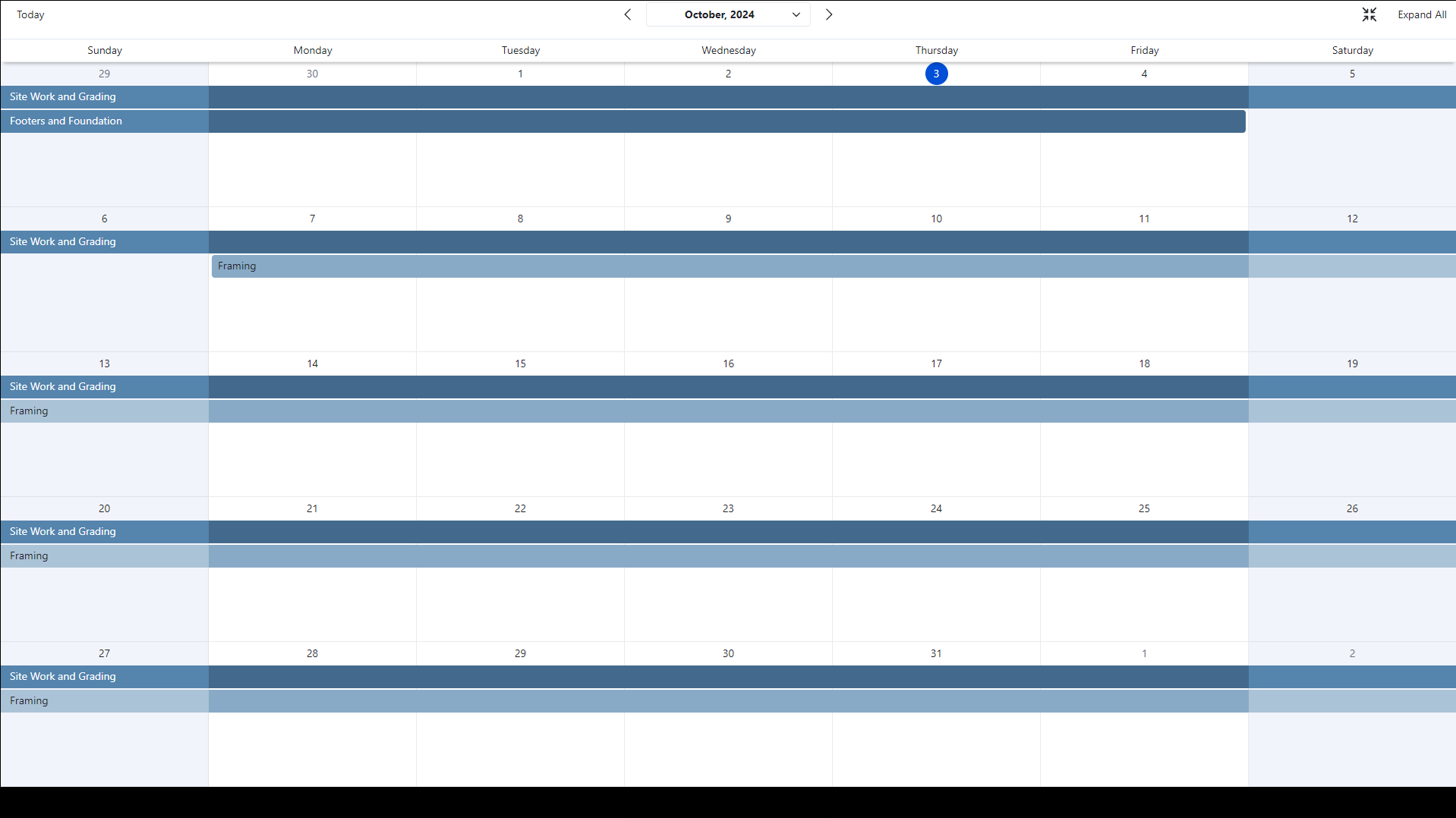Viewport: 1456px width, 818px height.
Task: Select November 2 on Saturday in last week
Action: tap(1352, 653)
